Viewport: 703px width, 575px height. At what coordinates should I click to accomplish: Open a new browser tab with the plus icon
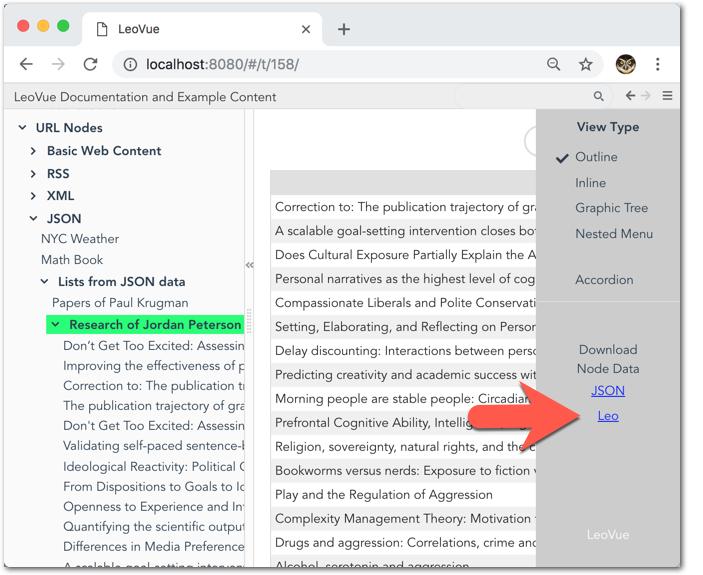[x=344, y=29]
